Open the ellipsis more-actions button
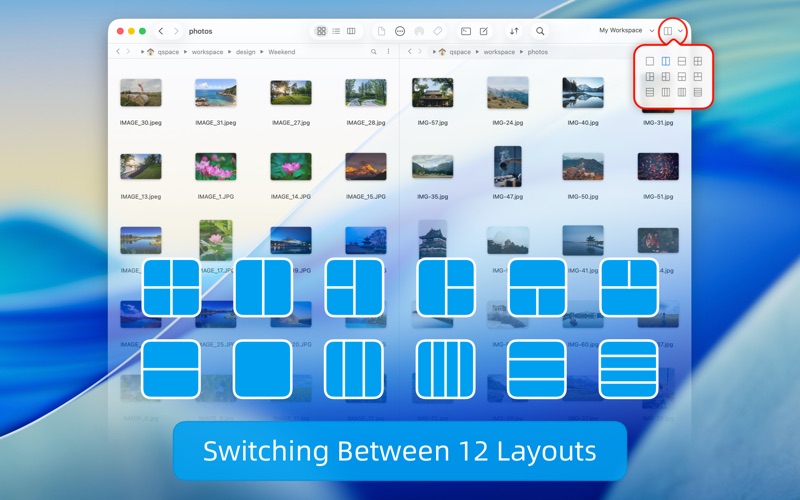 click(x=400, y=31)
